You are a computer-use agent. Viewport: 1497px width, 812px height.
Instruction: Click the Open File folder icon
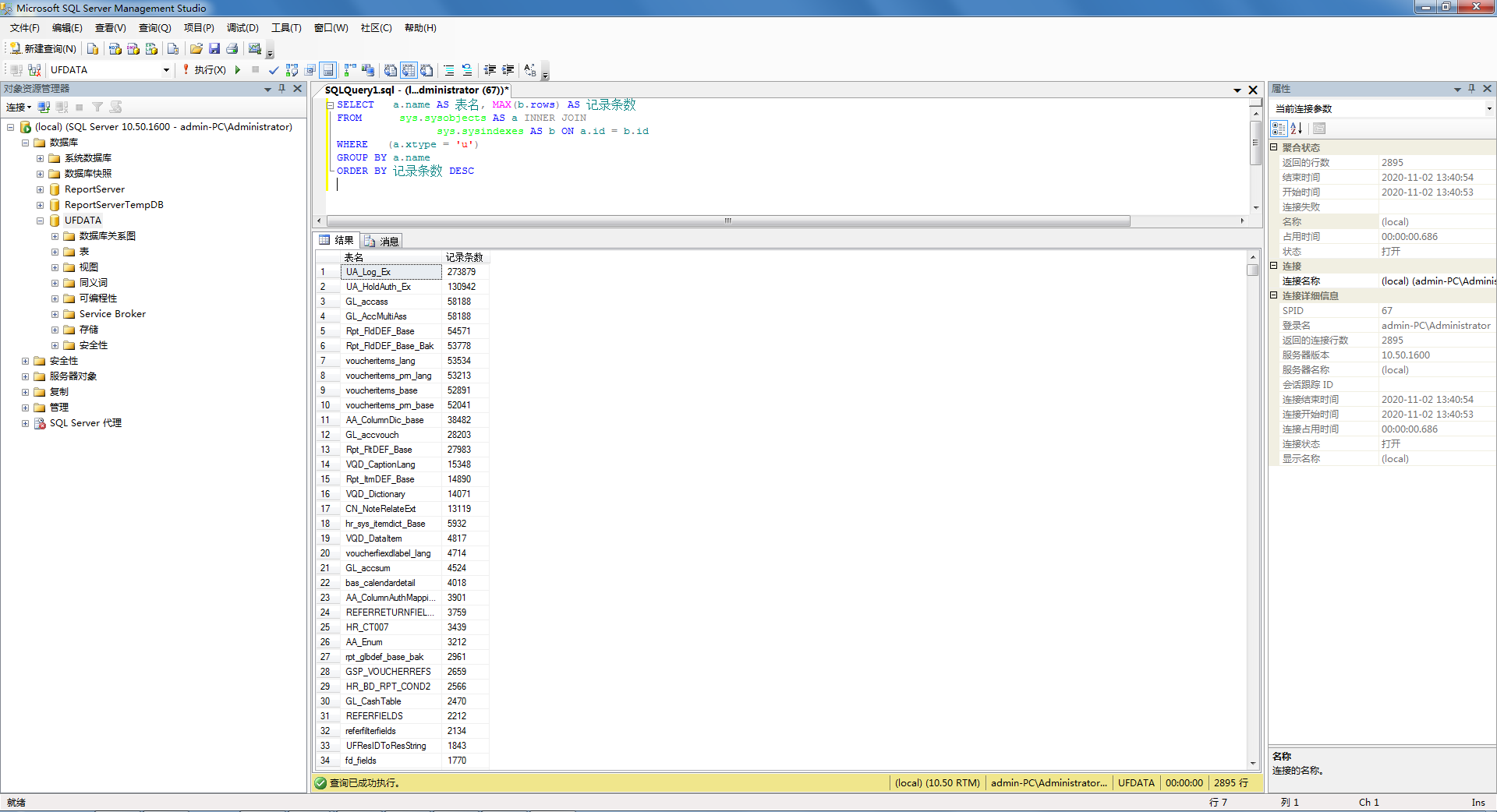196,48
